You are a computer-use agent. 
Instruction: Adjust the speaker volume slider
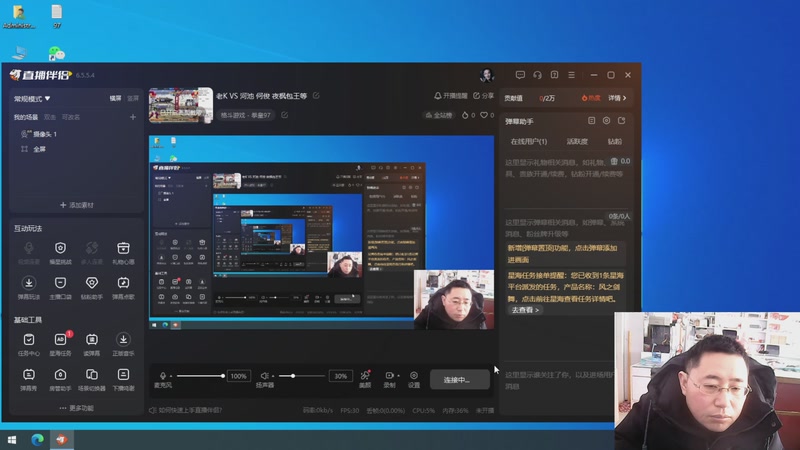pyautogui.click(x=301, y=376)
